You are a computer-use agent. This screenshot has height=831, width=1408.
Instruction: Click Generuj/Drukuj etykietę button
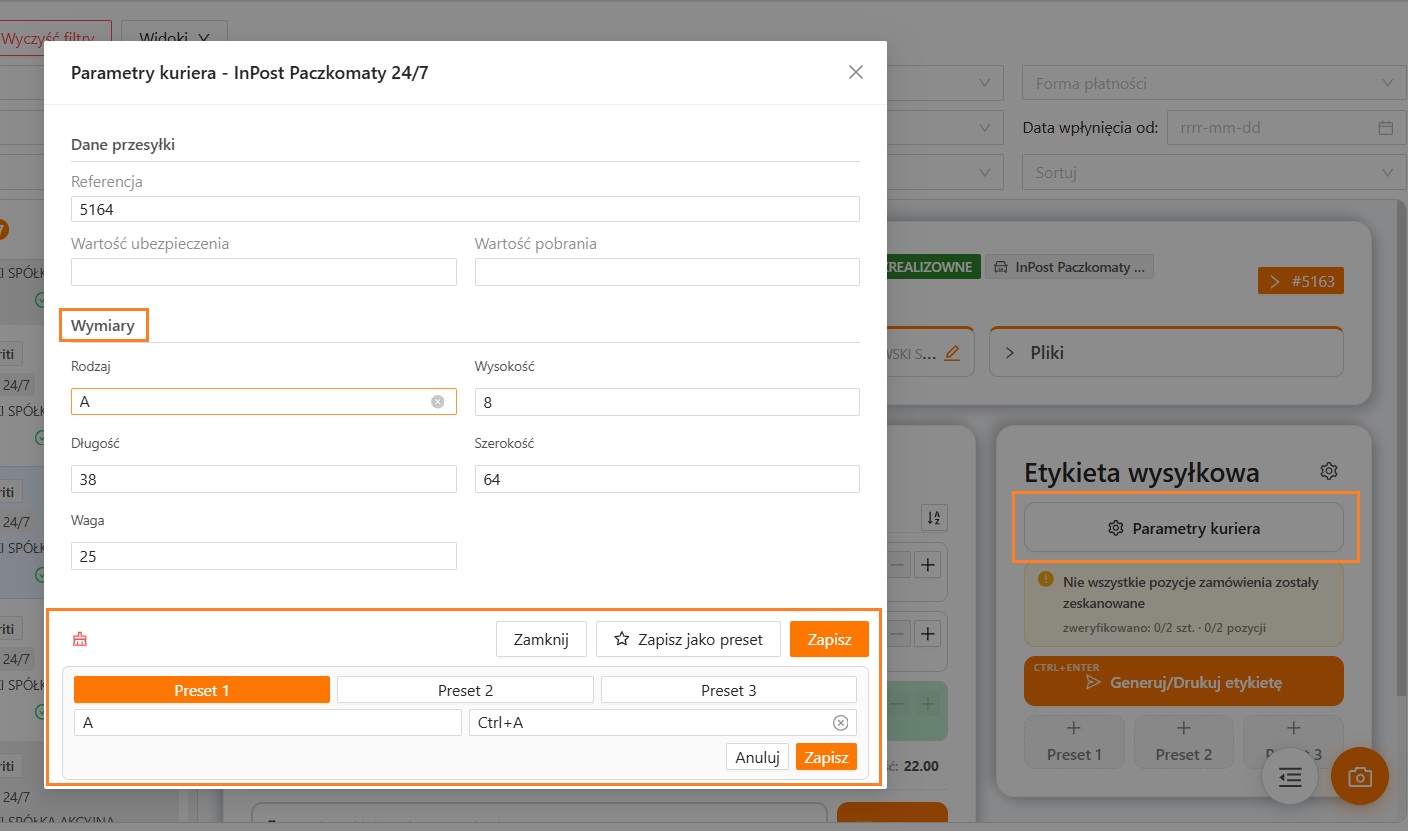[x=1184, y=682]
